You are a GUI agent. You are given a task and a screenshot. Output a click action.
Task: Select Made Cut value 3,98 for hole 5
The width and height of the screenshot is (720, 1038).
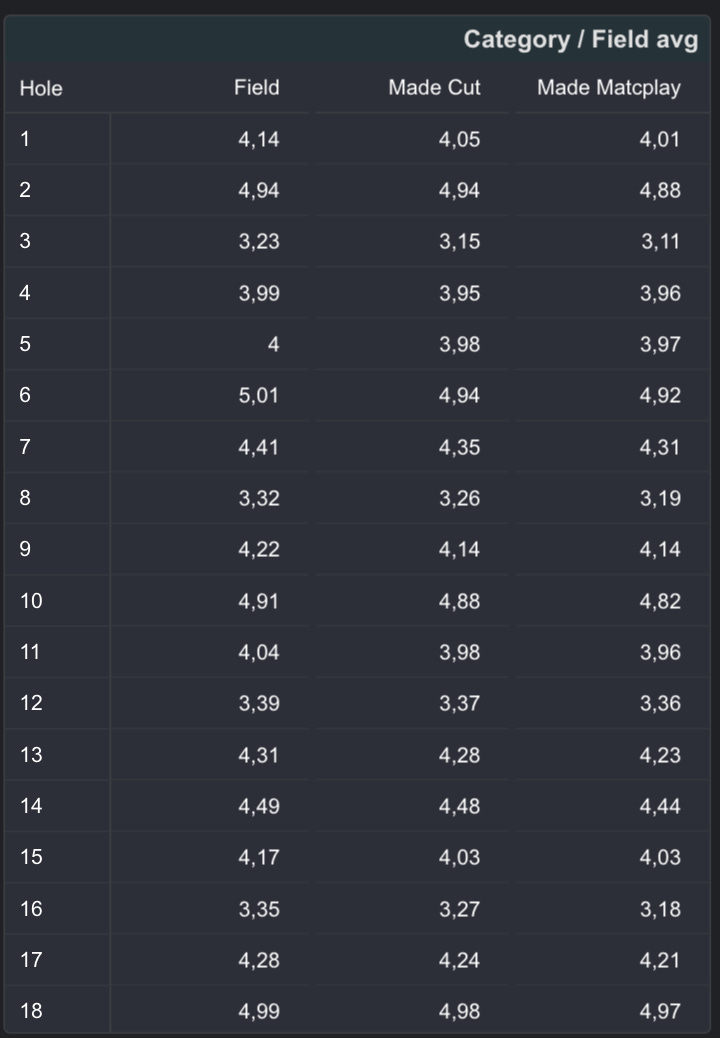coord(459,344)
